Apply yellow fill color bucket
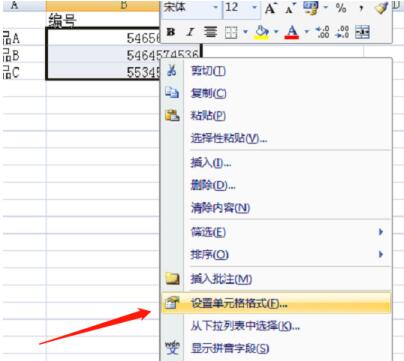Viewport: 404px width, 361px height. (x=262, y=33)
